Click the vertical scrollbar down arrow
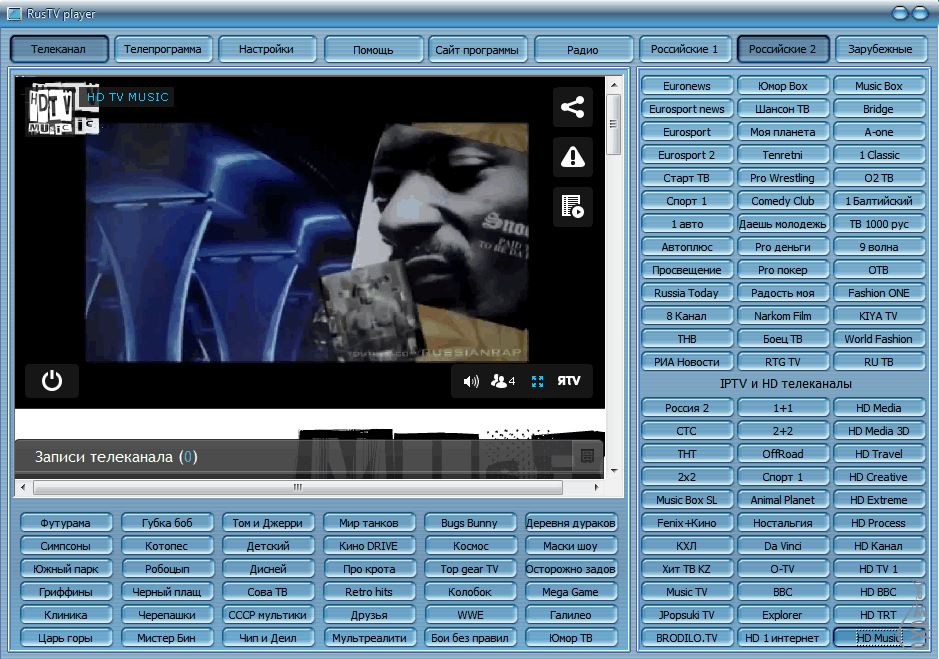 coord(614,471)
